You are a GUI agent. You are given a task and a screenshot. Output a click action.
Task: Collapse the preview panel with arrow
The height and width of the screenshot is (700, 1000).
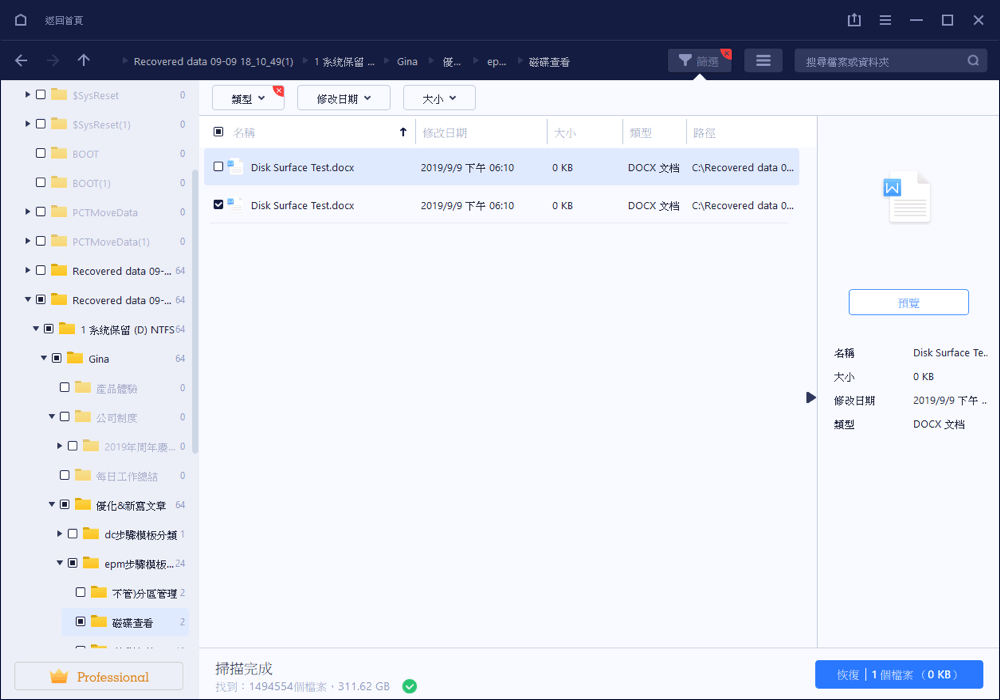point(811,397)
